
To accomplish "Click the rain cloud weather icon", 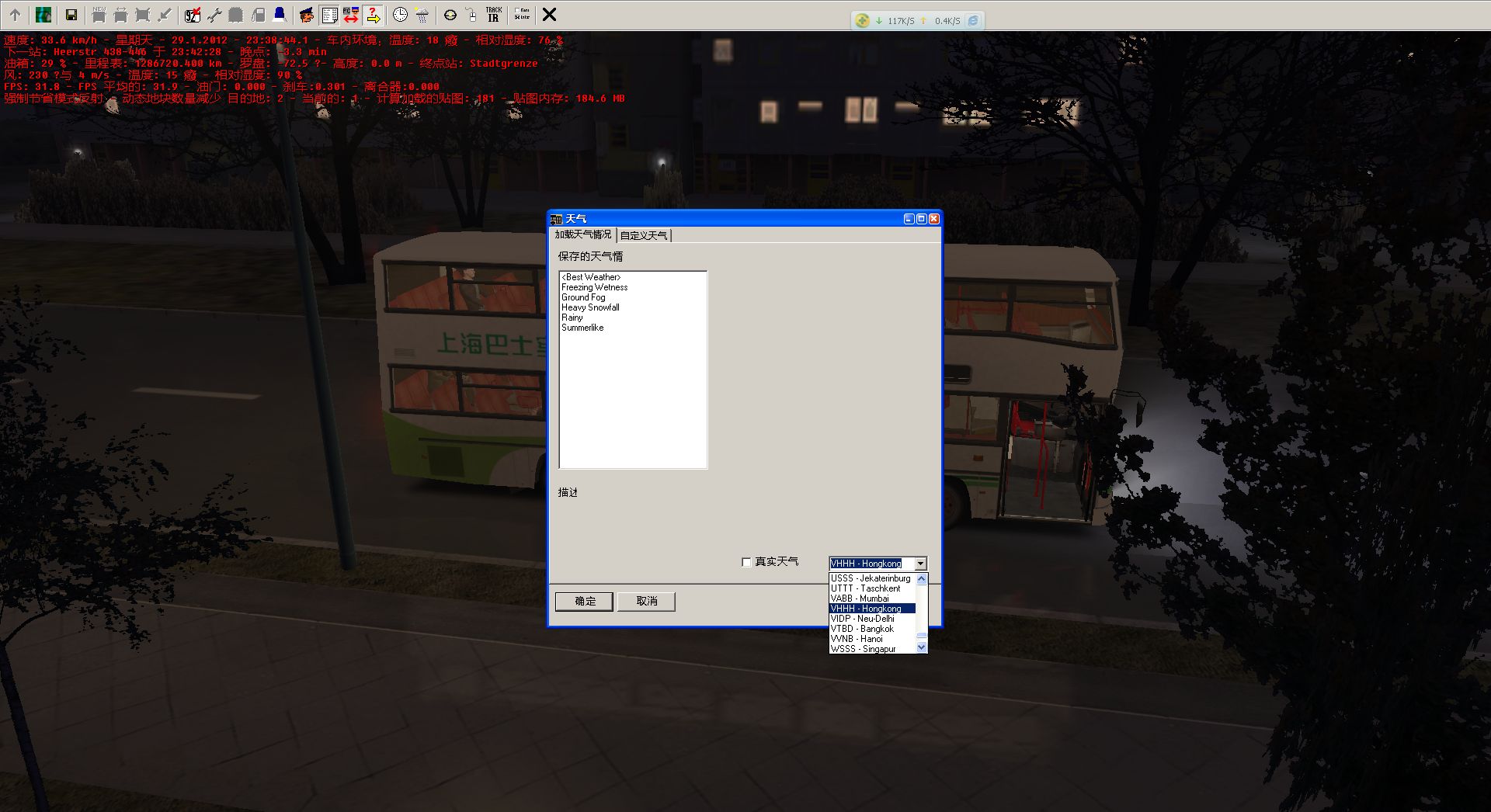I will pos(422,15).
